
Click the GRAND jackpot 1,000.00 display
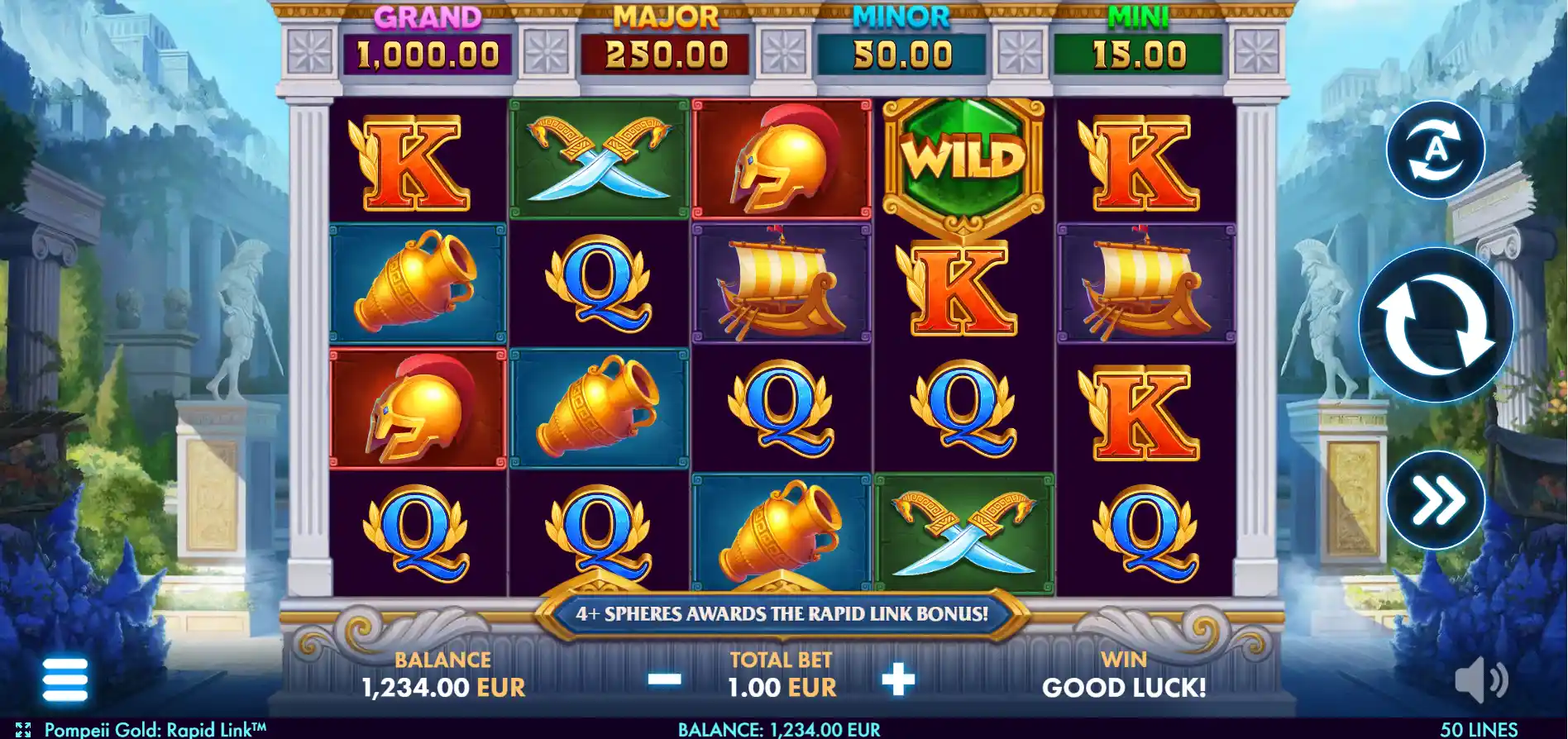pos(428,55)
